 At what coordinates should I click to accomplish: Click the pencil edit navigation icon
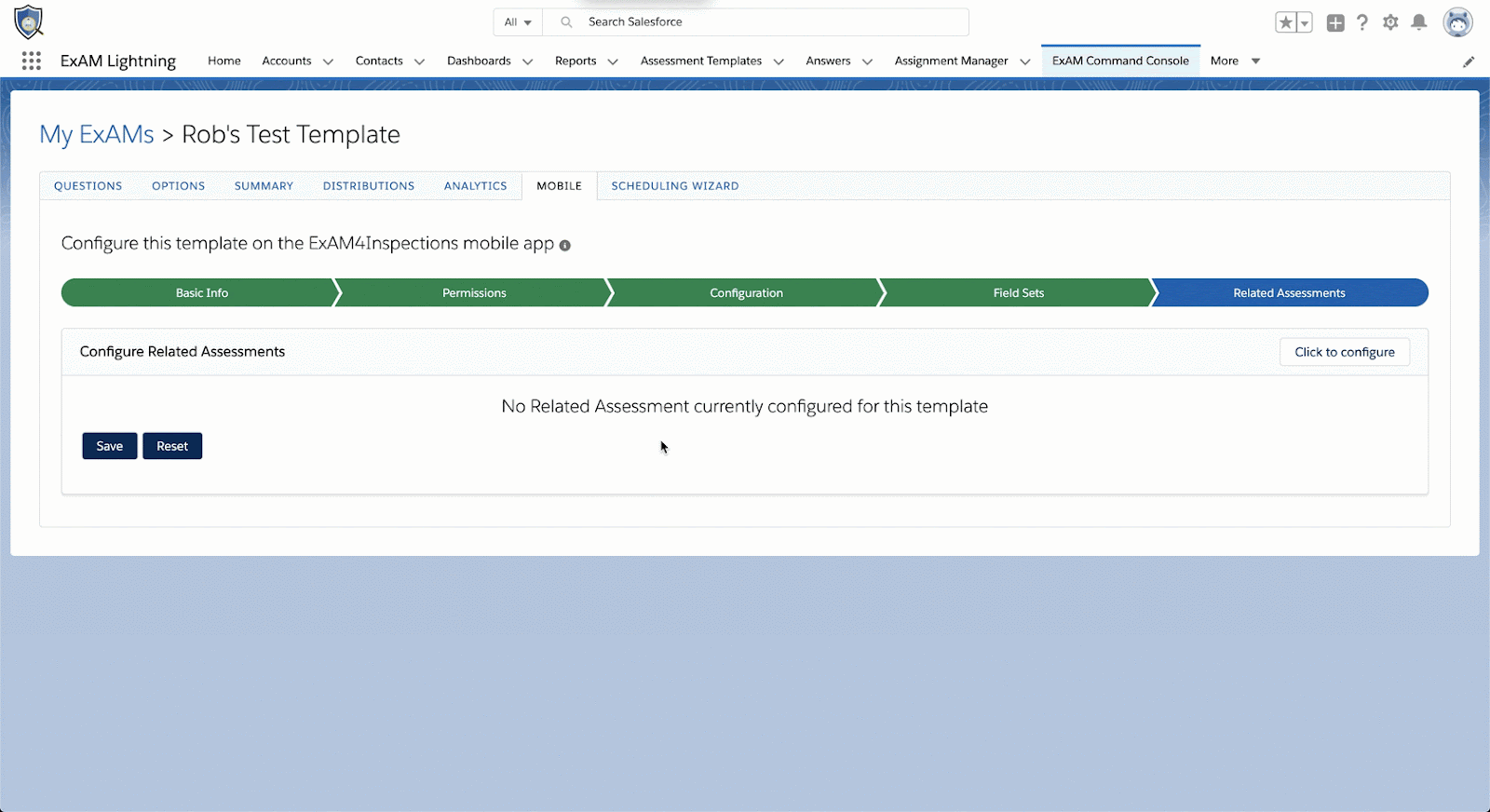tap(1469, 61)
